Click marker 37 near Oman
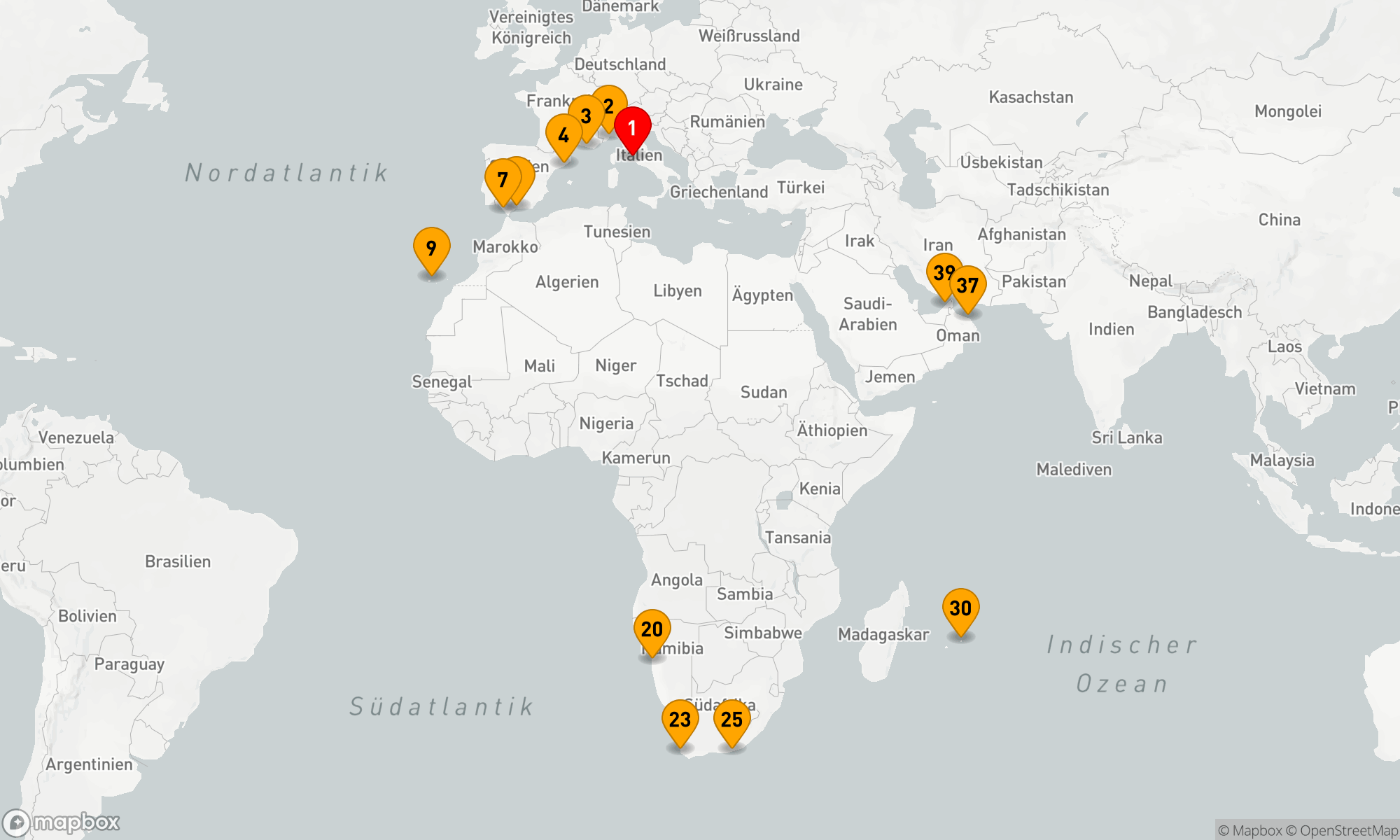Viewport: 1400px width, 840px height. click(x=969, y=286)
